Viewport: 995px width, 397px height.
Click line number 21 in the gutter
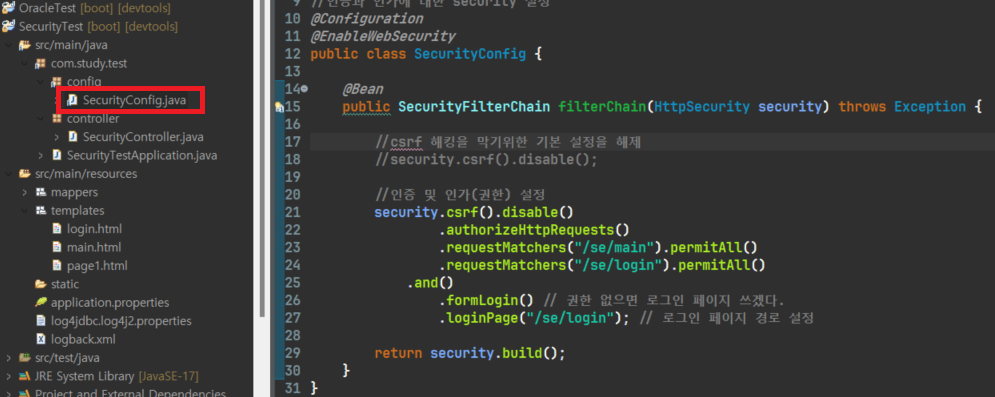coord(293,212)
